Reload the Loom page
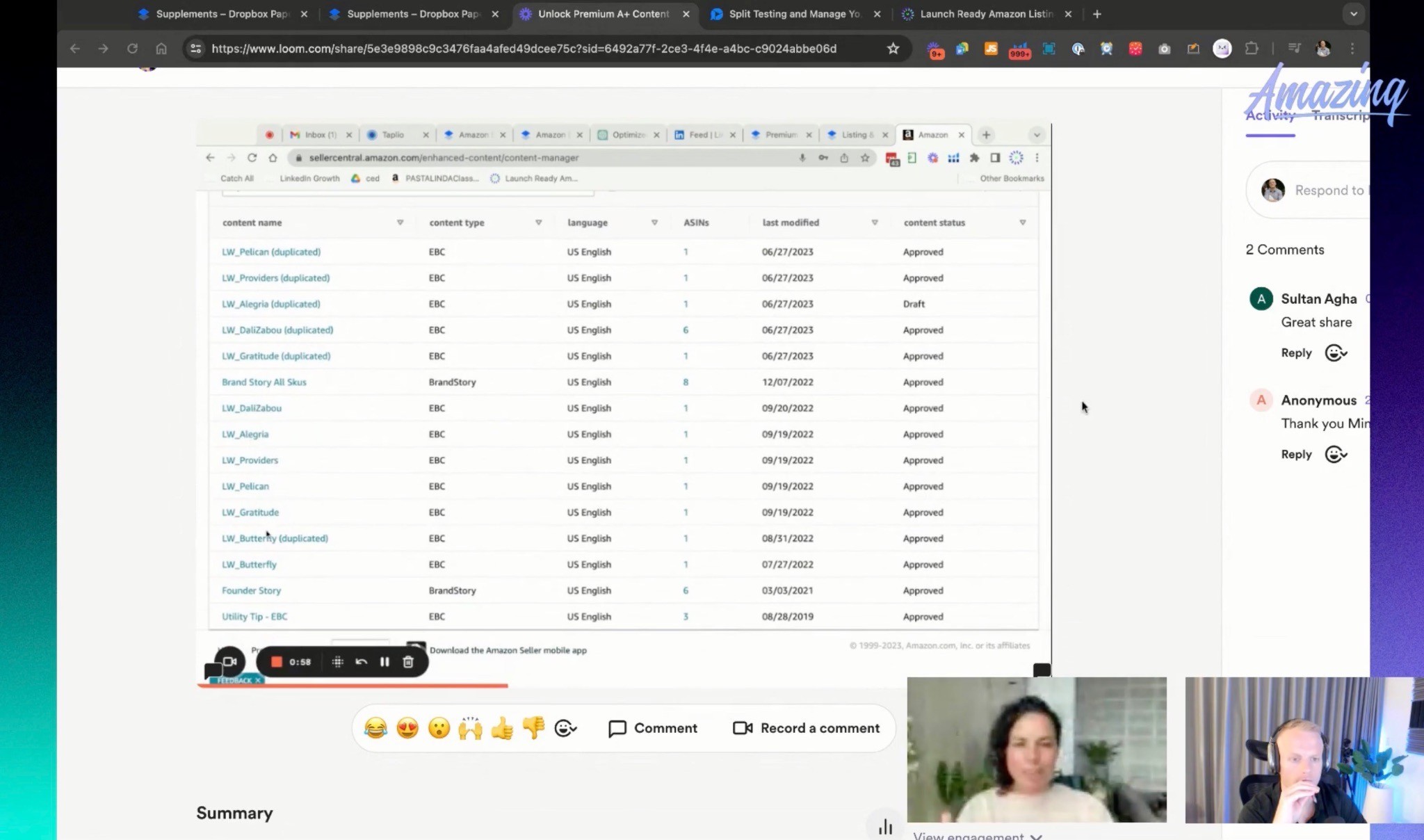The image size is (1424, 840). coord(132,49)
